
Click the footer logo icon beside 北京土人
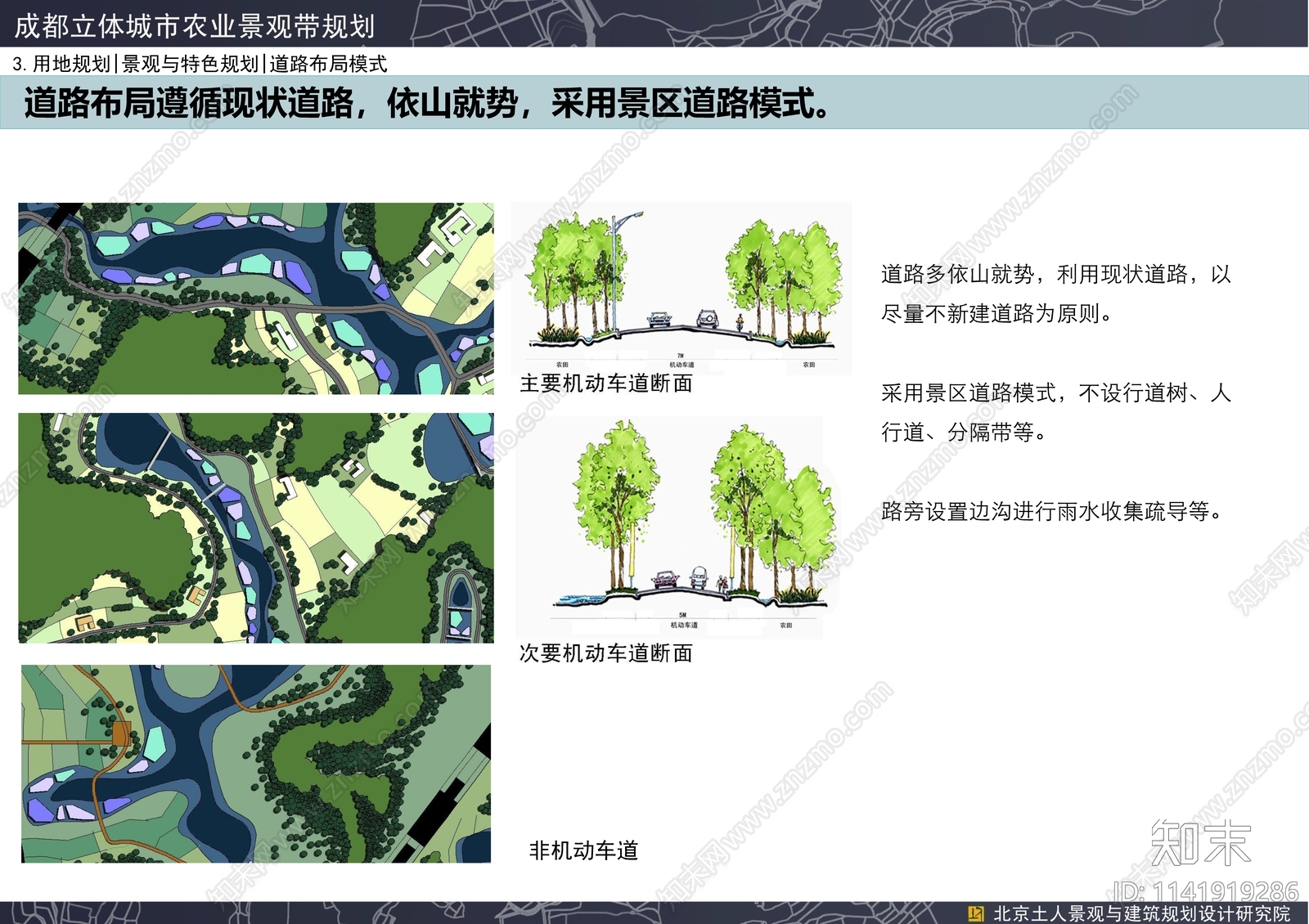pos(975,913)
